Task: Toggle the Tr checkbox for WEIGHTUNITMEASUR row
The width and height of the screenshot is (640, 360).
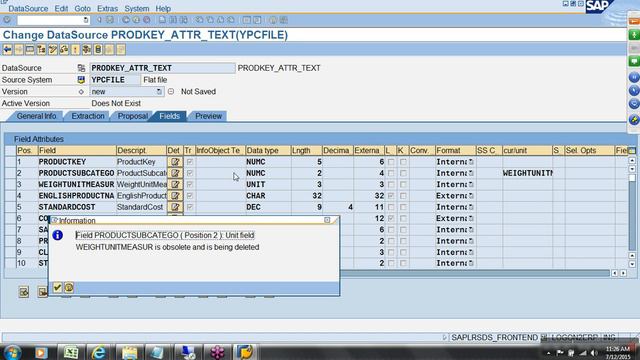Action: click(x=189, y=184)
